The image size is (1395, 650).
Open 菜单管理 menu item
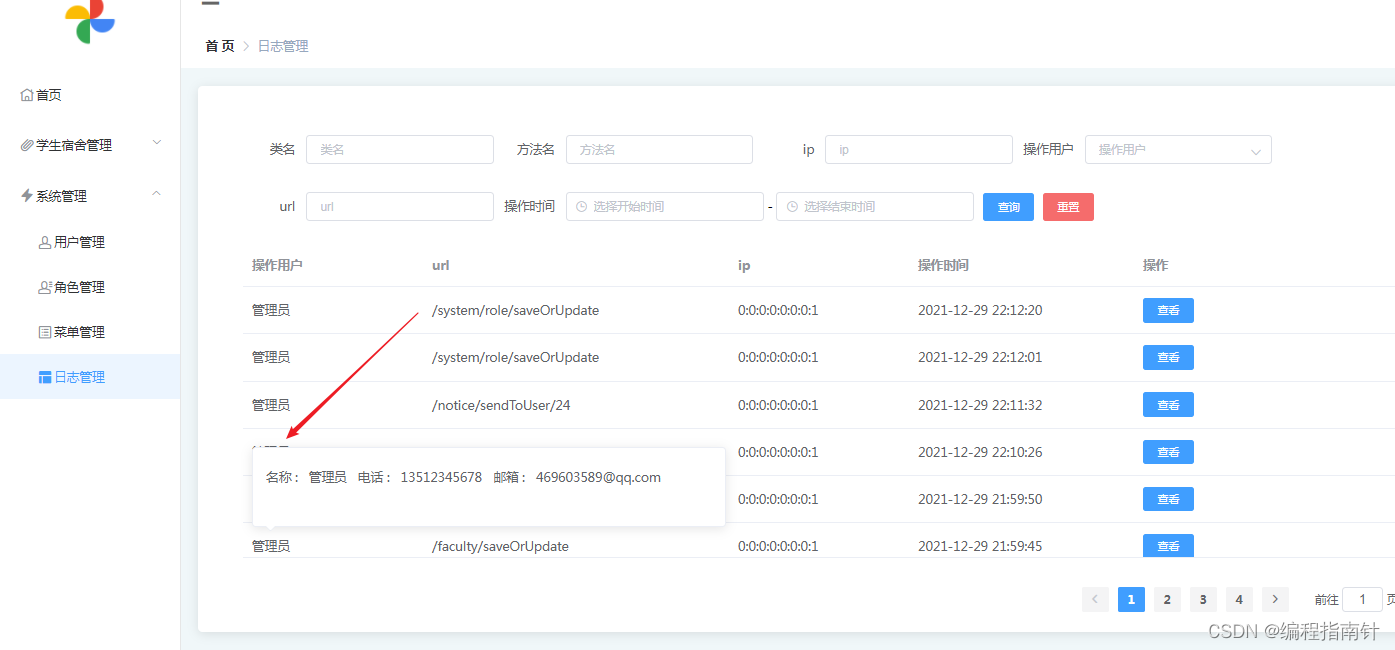point(90,332)
